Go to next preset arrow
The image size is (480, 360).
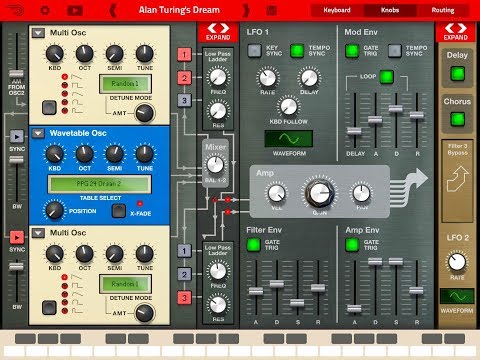coord(246,11)
